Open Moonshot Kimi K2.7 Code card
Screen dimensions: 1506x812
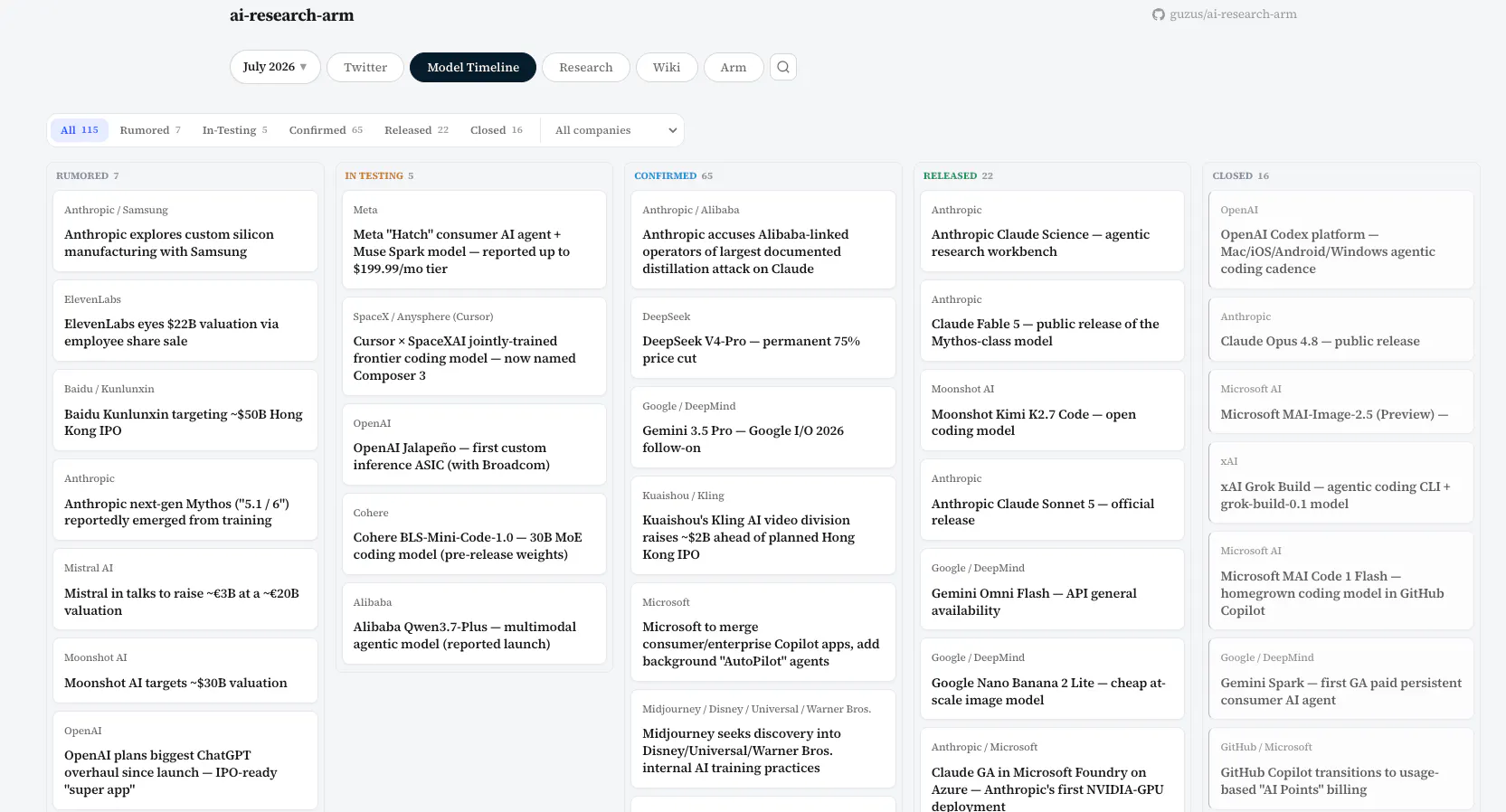[1052, 411]
